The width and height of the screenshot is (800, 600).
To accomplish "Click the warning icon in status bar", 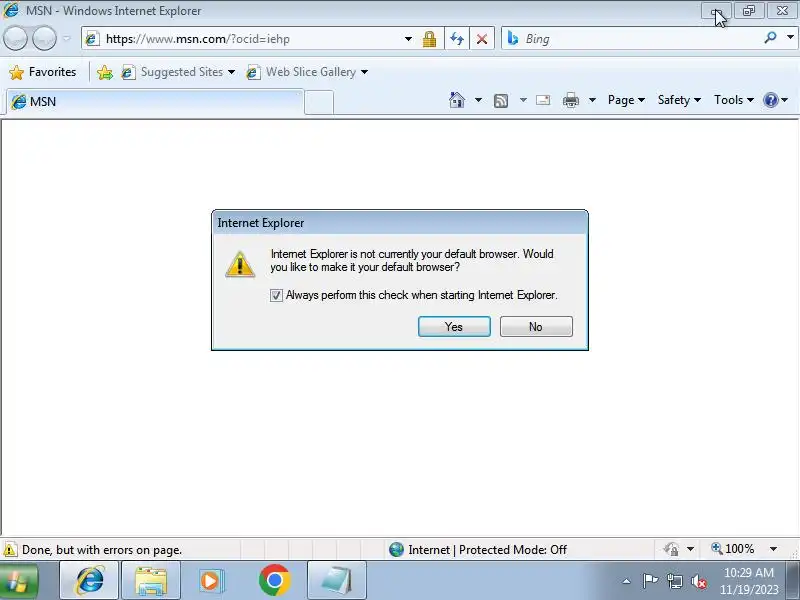I will tap(10, 549).
